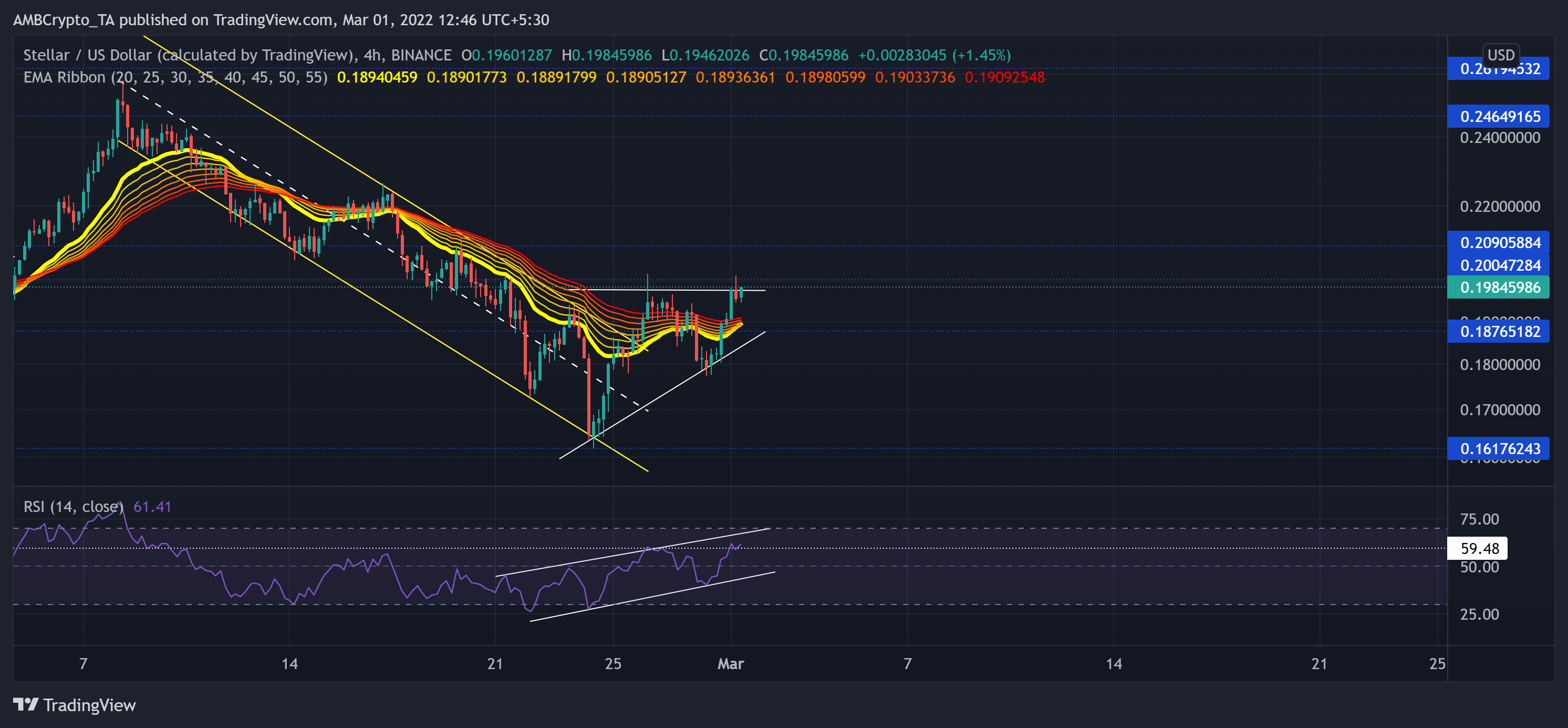Click the RSI reading 61.41

(152, 507)
